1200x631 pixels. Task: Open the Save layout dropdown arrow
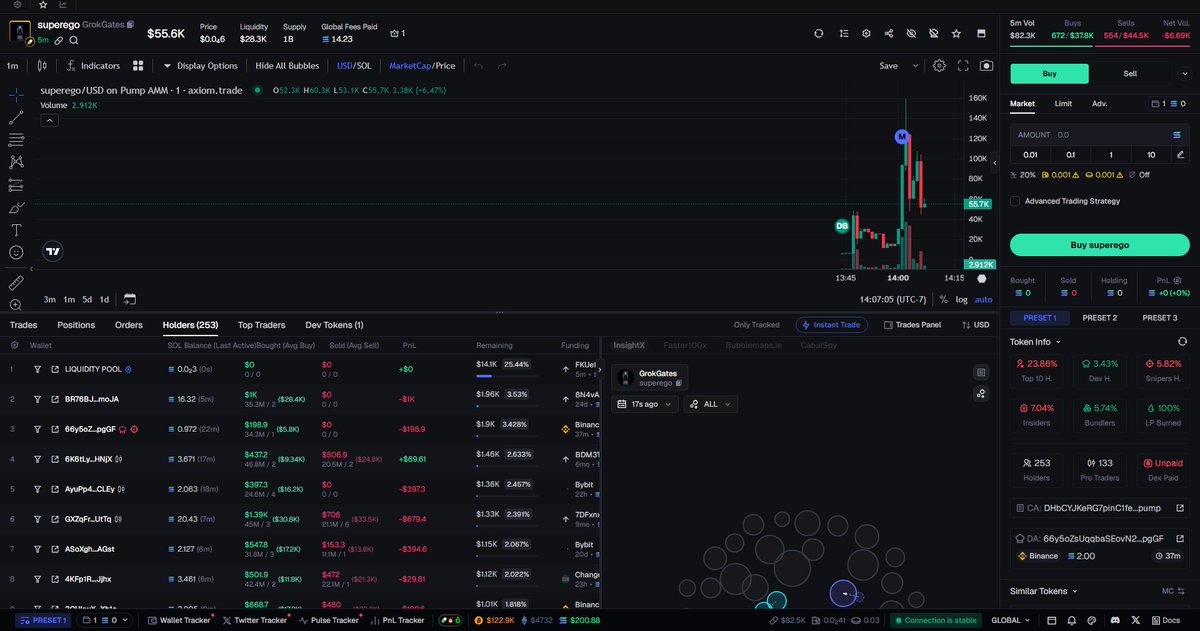(915, 66)
